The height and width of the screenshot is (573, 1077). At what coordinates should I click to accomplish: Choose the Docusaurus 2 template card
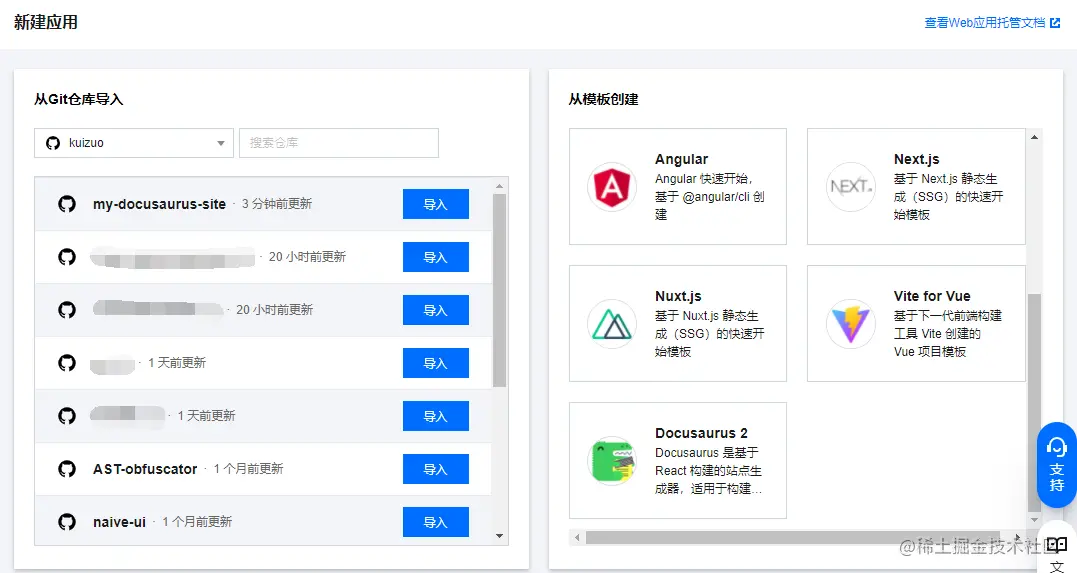(678, 460)
